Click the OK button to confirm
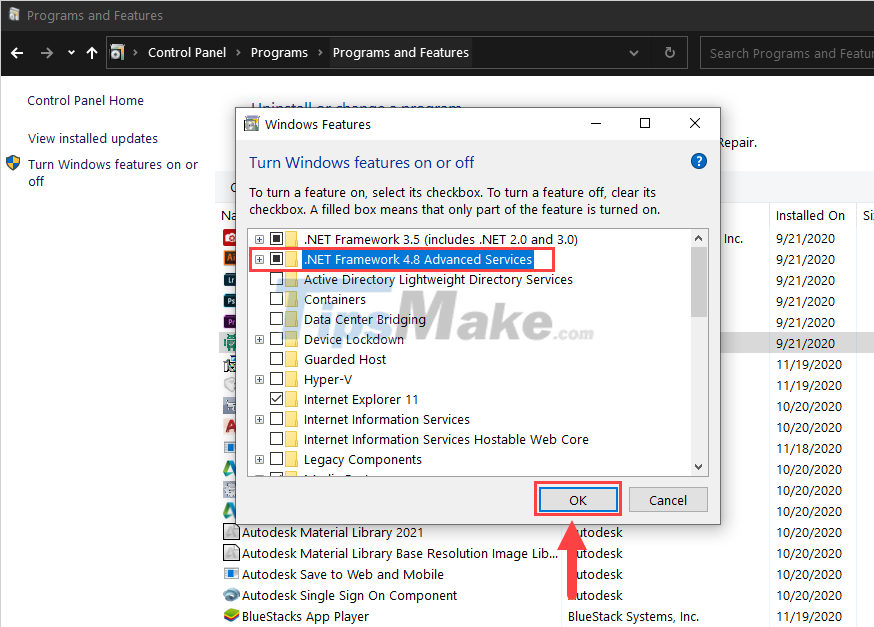 tap(577, 499)
